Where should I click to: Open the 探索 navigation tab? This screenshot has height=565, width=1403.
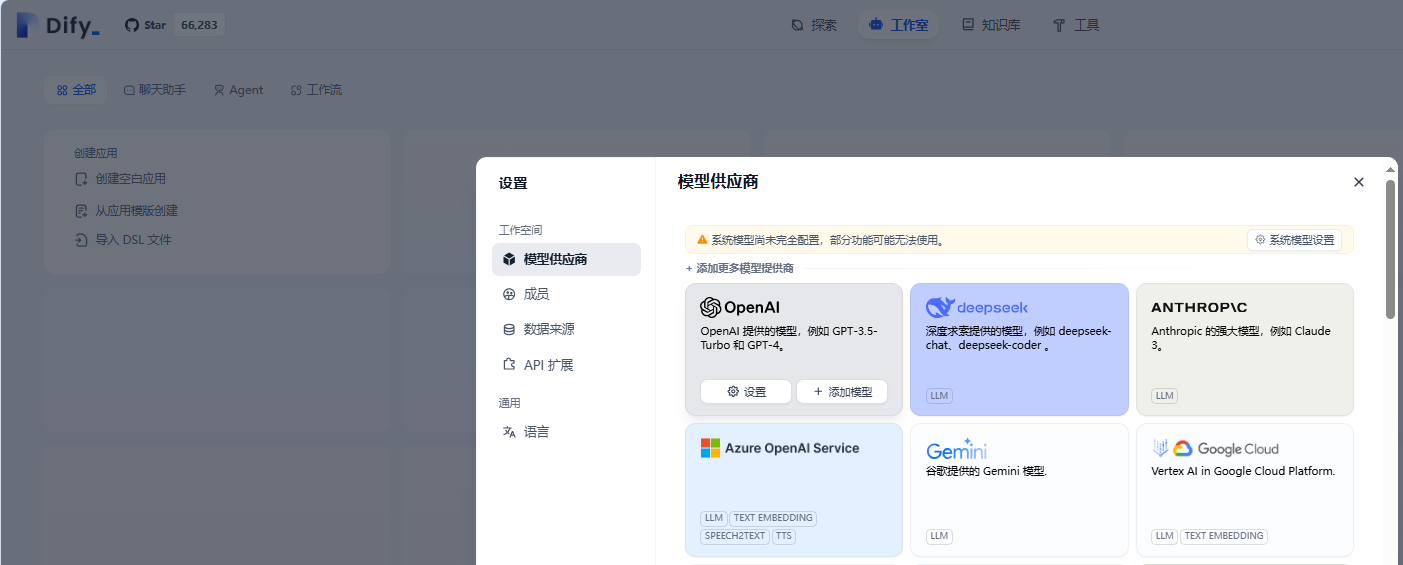(814, 25)
